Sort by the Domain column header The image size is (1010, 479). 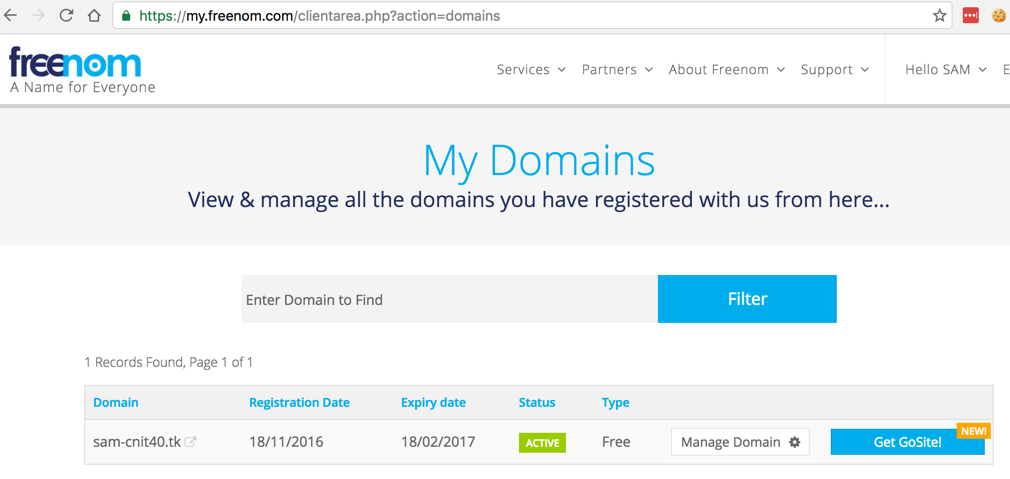coord(116,403)
